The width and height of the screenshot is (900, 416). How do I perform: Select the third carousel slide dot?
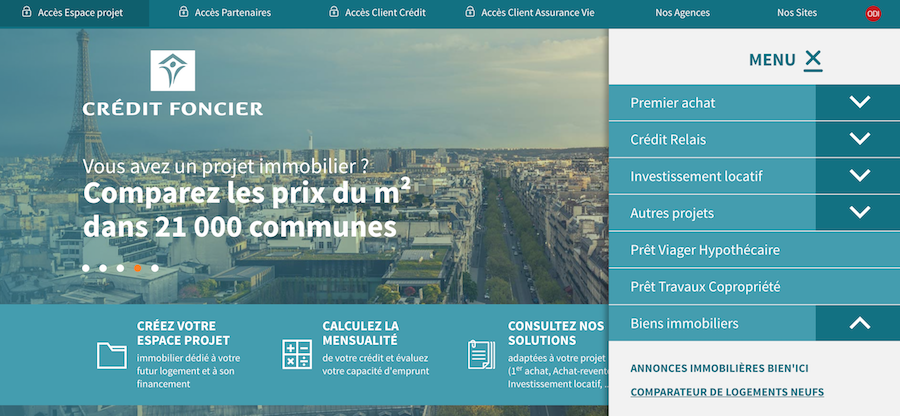point(120,268)
